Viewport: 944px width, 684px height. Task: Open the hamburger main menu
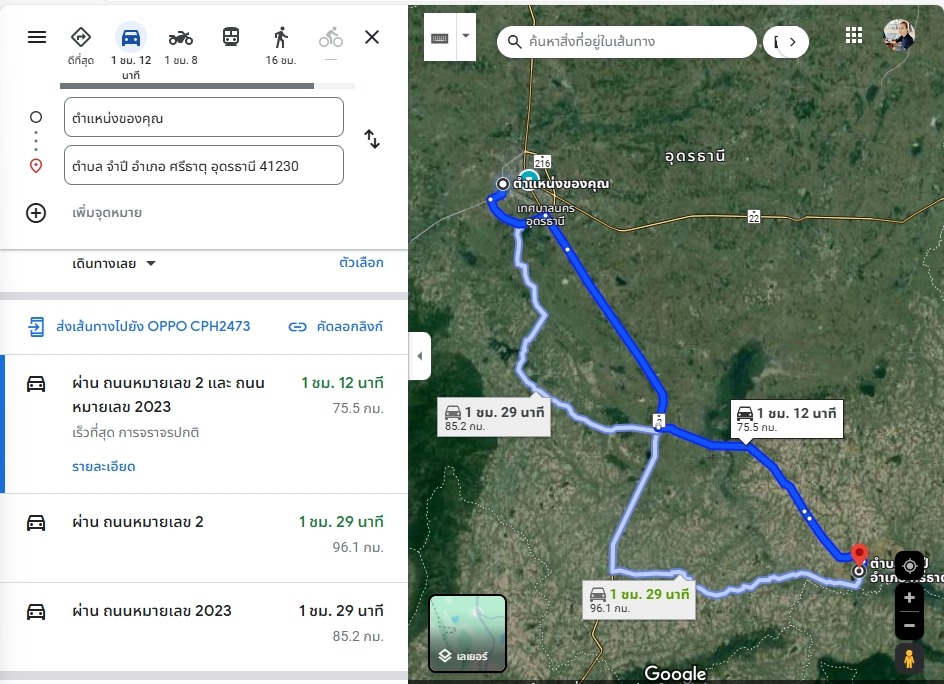pyautogui.click(x=37, y=38)
